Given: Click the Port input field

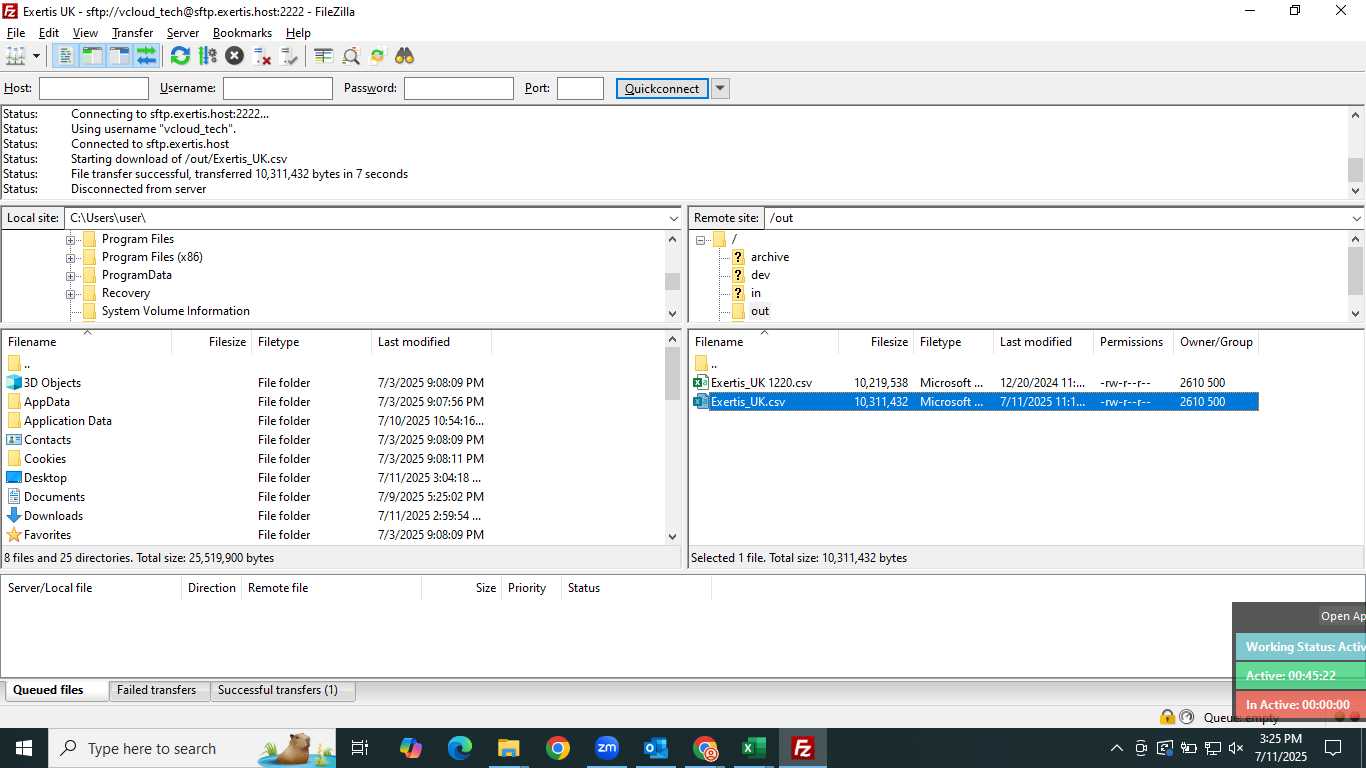Looking at the screenshot, I should [580, 88].
